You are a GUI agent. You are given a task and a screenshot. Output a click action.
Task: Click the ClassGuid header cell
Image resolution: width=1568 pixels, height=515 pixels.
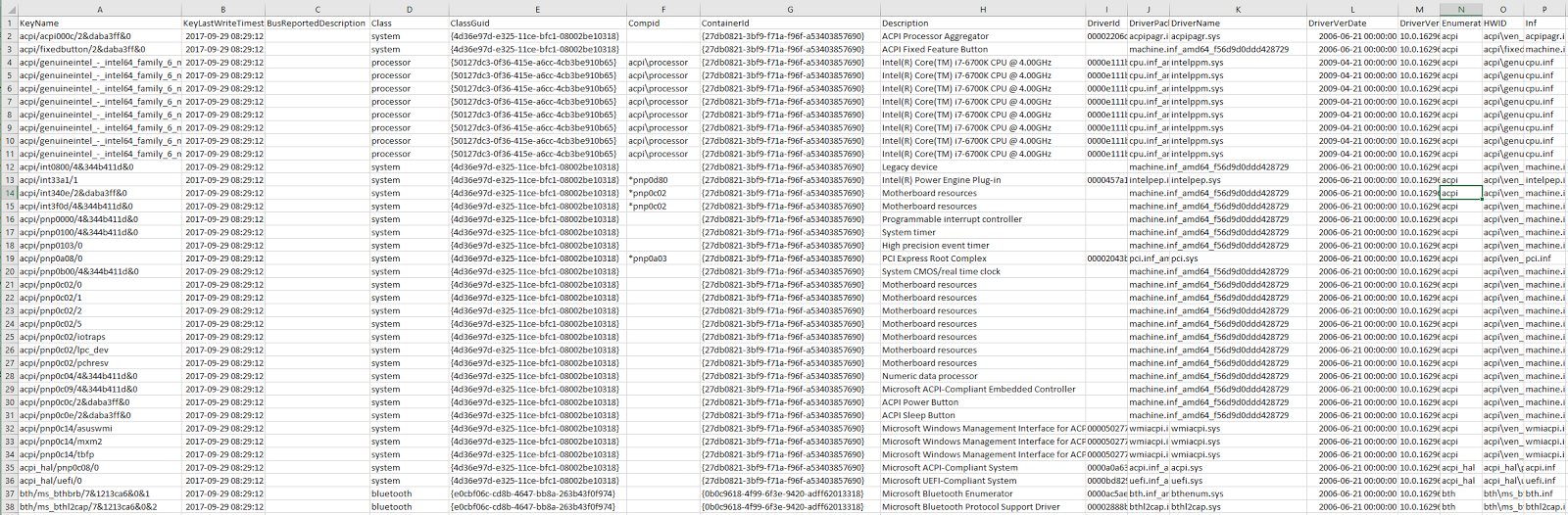click(537, 23)
